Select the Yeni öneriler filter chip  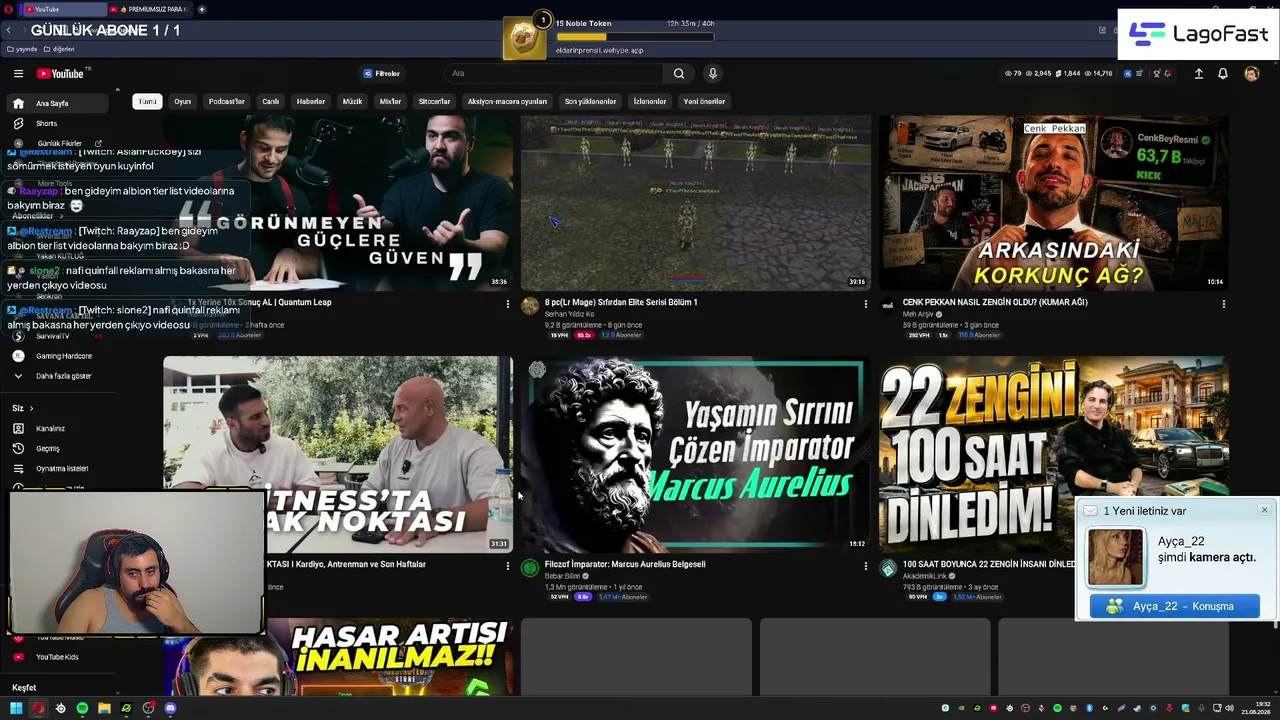[x=704, y=101]
